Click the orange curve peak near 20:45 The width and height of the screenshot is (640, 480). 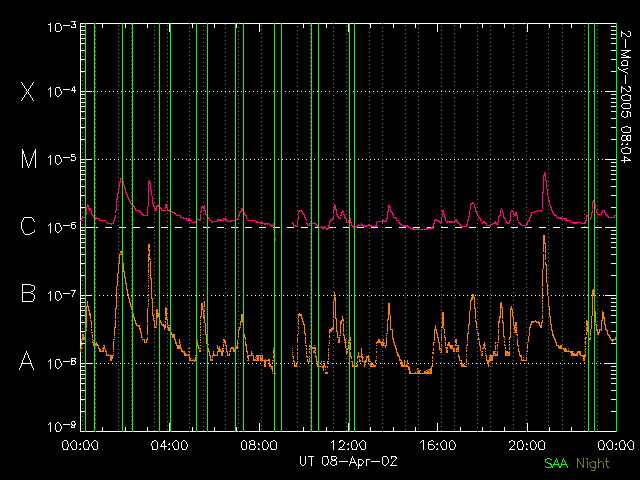(x=544, y=236)
